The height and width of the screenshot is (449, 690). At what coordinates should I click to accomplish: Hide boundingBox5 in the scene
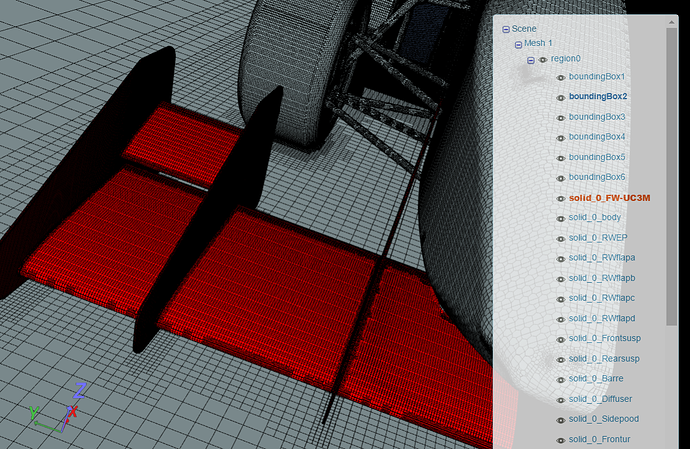pos(561,158)
